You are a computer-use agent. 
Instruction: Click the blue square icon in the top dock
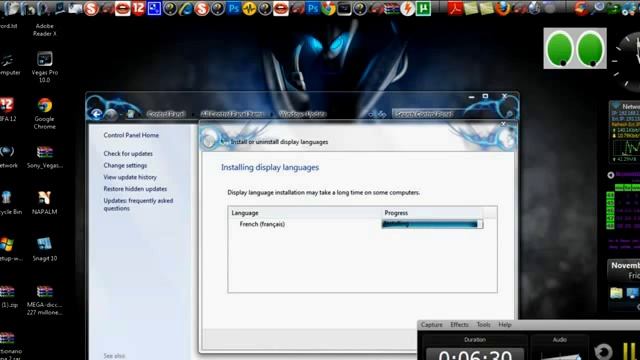[154, 9]
